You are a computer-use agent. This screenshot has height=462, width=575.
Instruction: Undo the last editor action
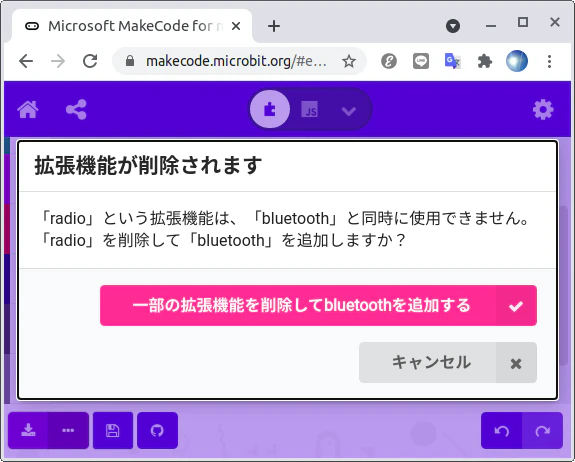[x=502, y=430]
